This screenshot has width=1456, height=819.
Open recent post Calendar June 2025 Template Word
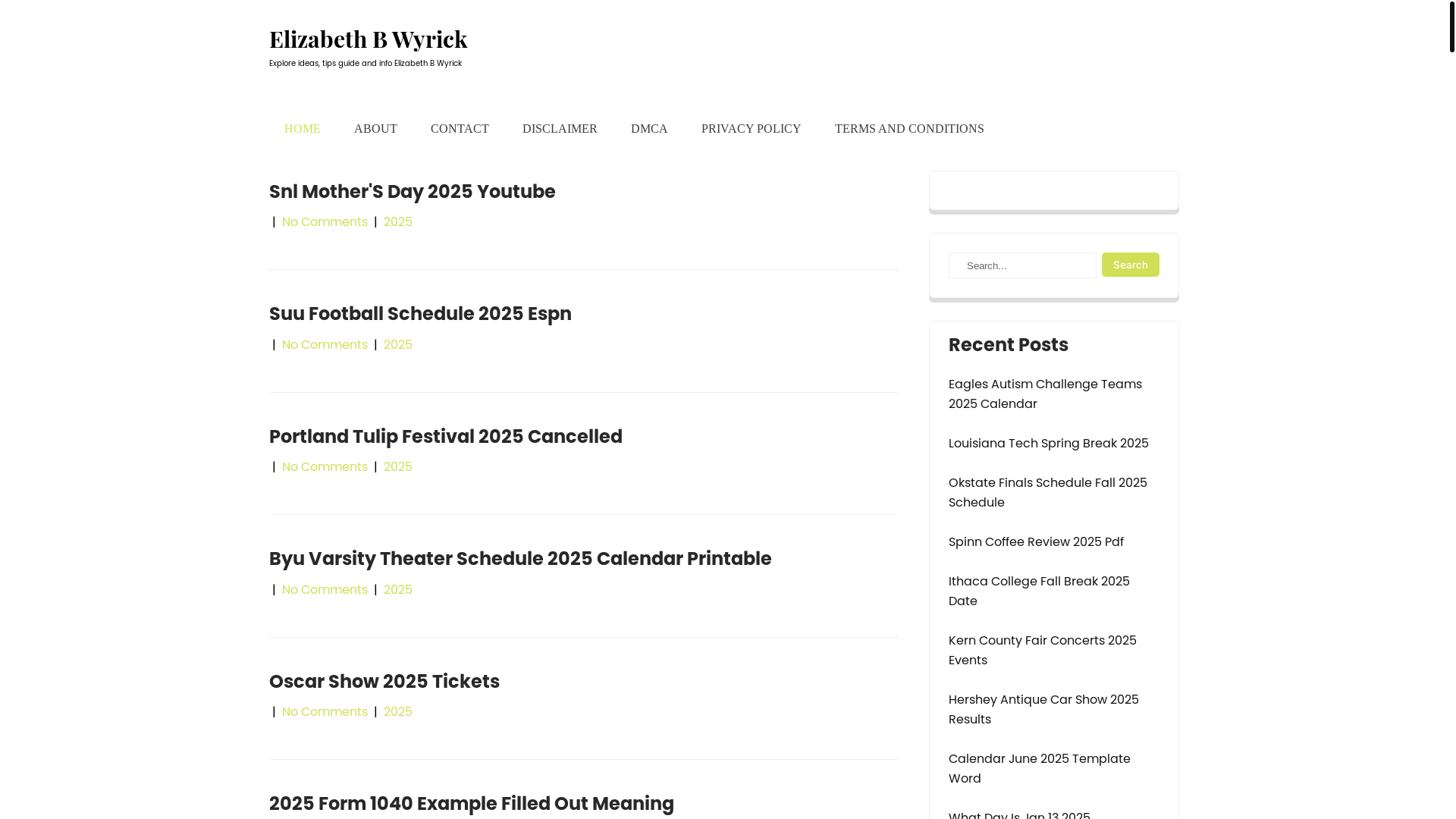(1040, 769)
